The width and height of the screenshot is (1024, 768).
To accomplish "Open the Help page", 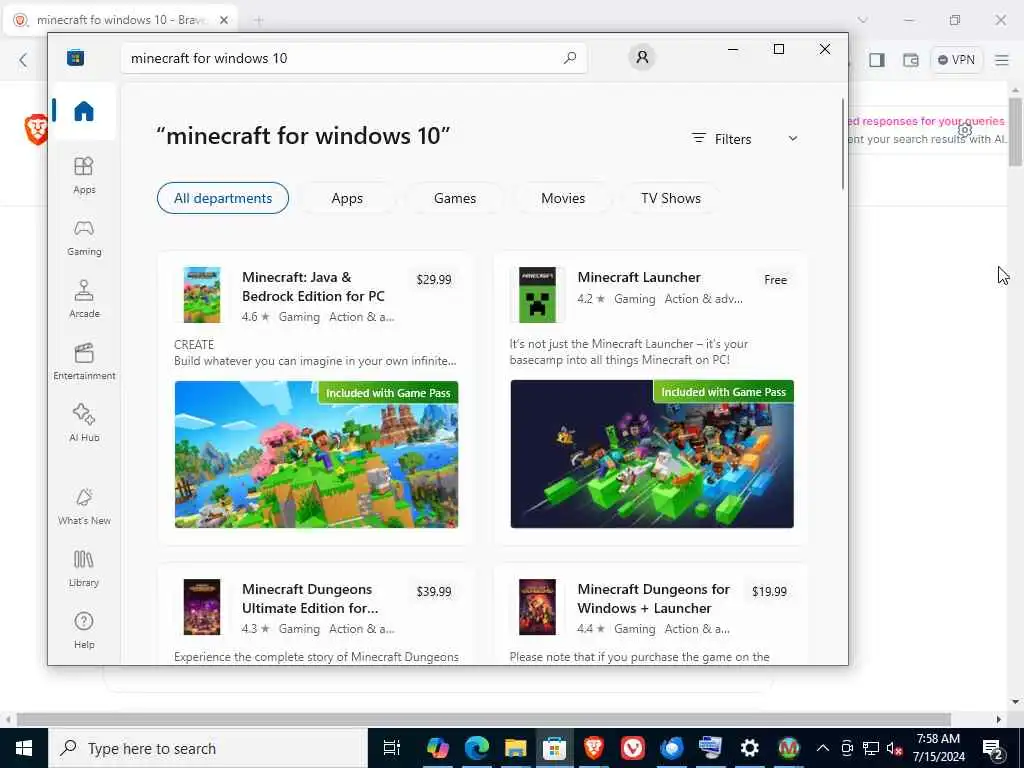I will pos(84,631).
